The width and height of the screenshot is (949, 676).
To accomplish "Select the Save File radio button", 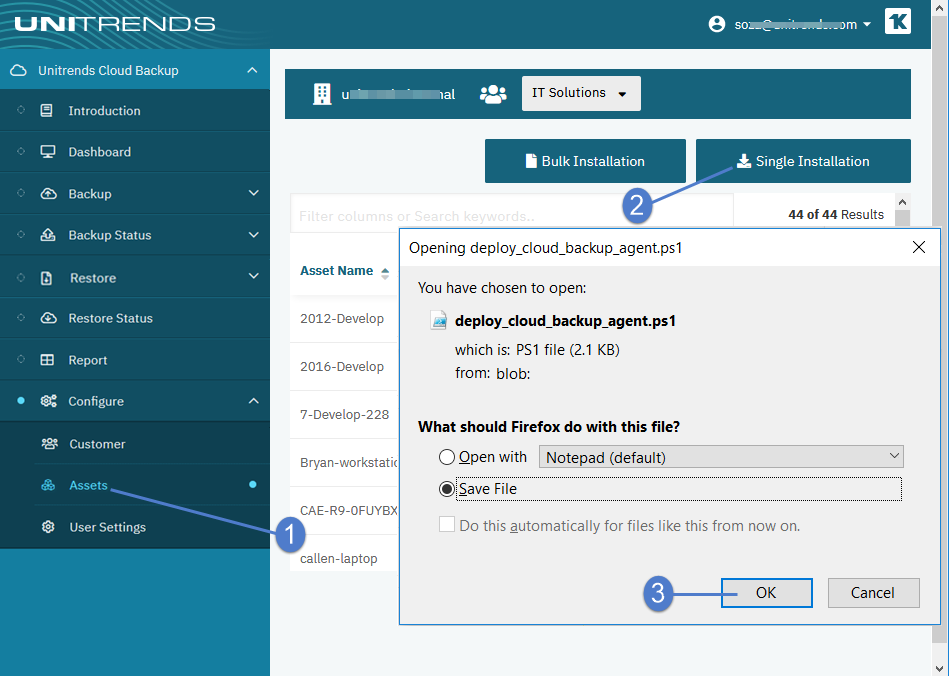I will 447,489.
